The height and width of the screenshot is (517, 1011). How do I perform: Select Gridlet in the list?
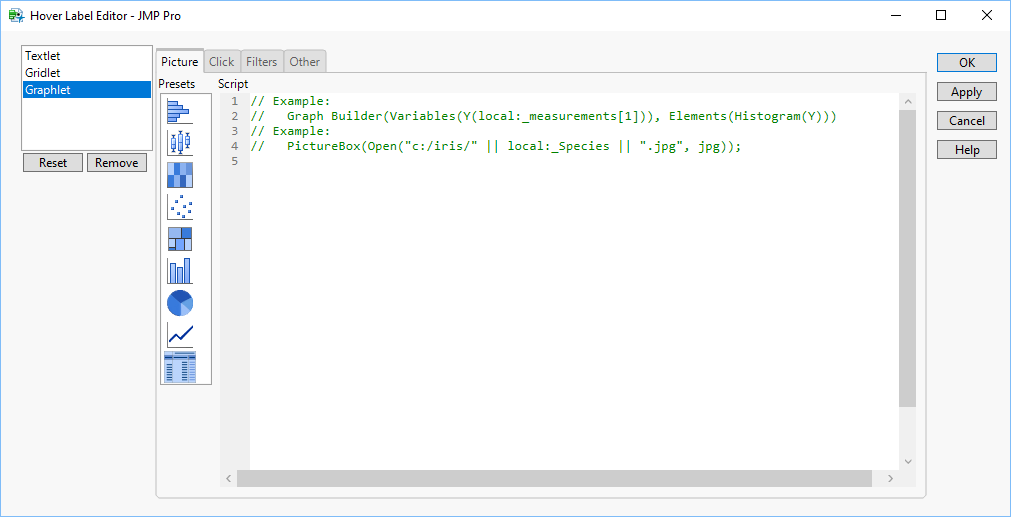87,73
